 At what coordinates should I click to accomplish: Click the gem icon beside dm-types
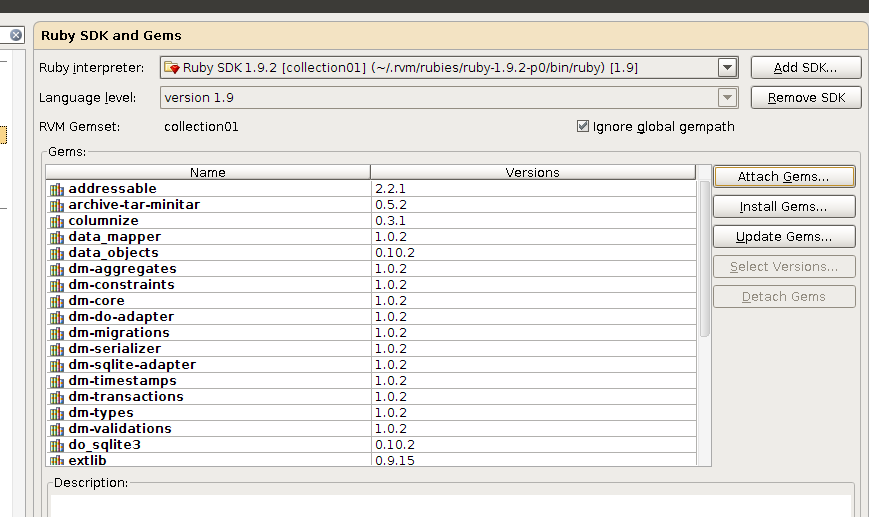pos(57,414)
